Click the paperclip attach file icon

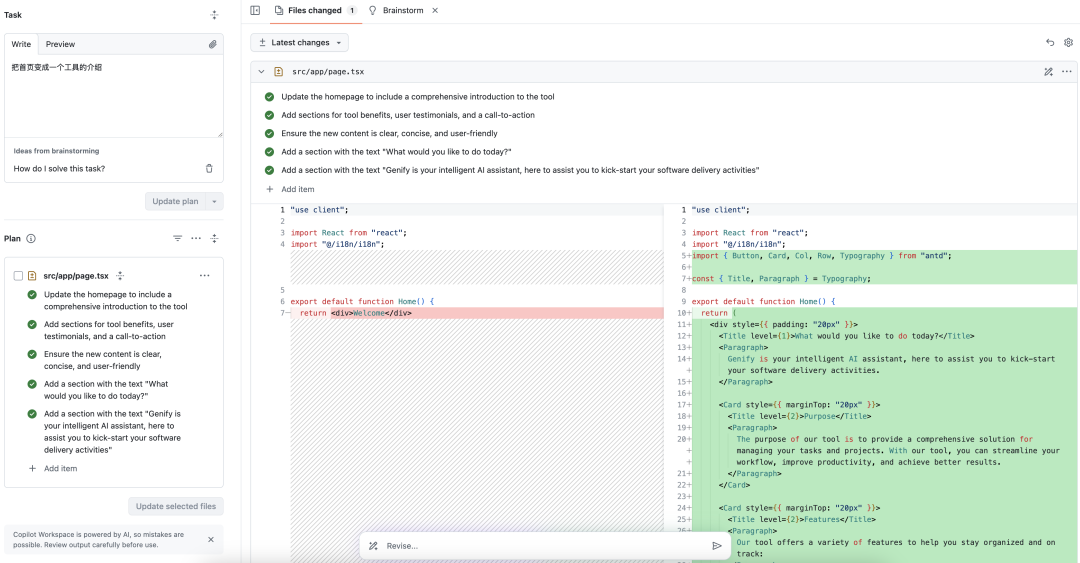[213, 44]
